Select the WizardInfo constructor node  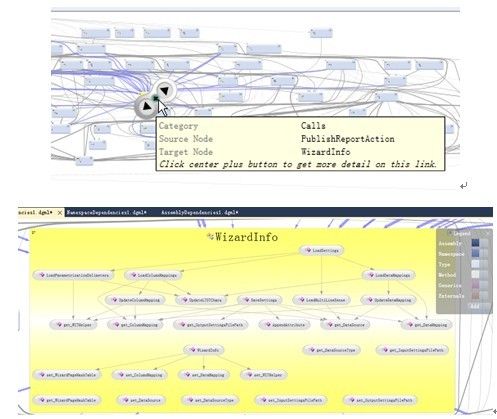tap(204, 350)
